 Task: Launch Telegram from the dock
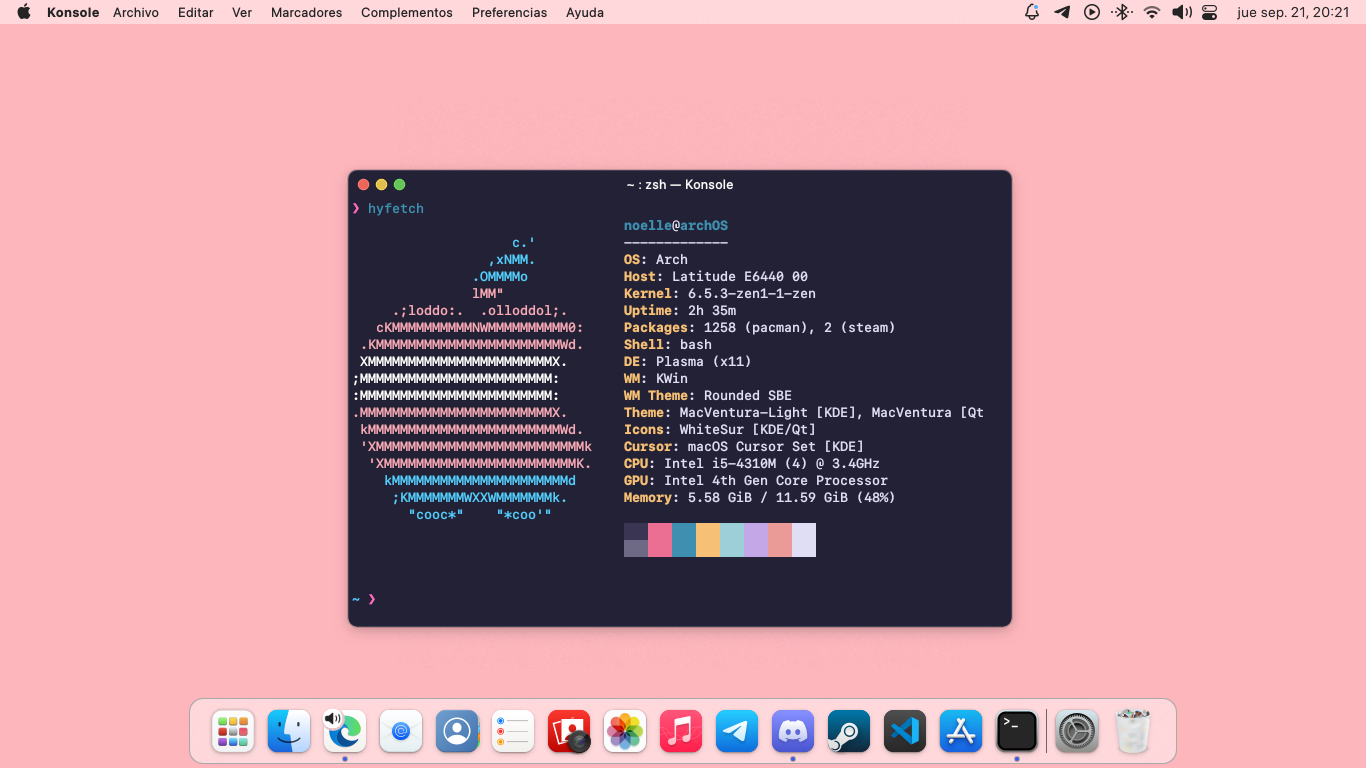(x=737, y=731)
